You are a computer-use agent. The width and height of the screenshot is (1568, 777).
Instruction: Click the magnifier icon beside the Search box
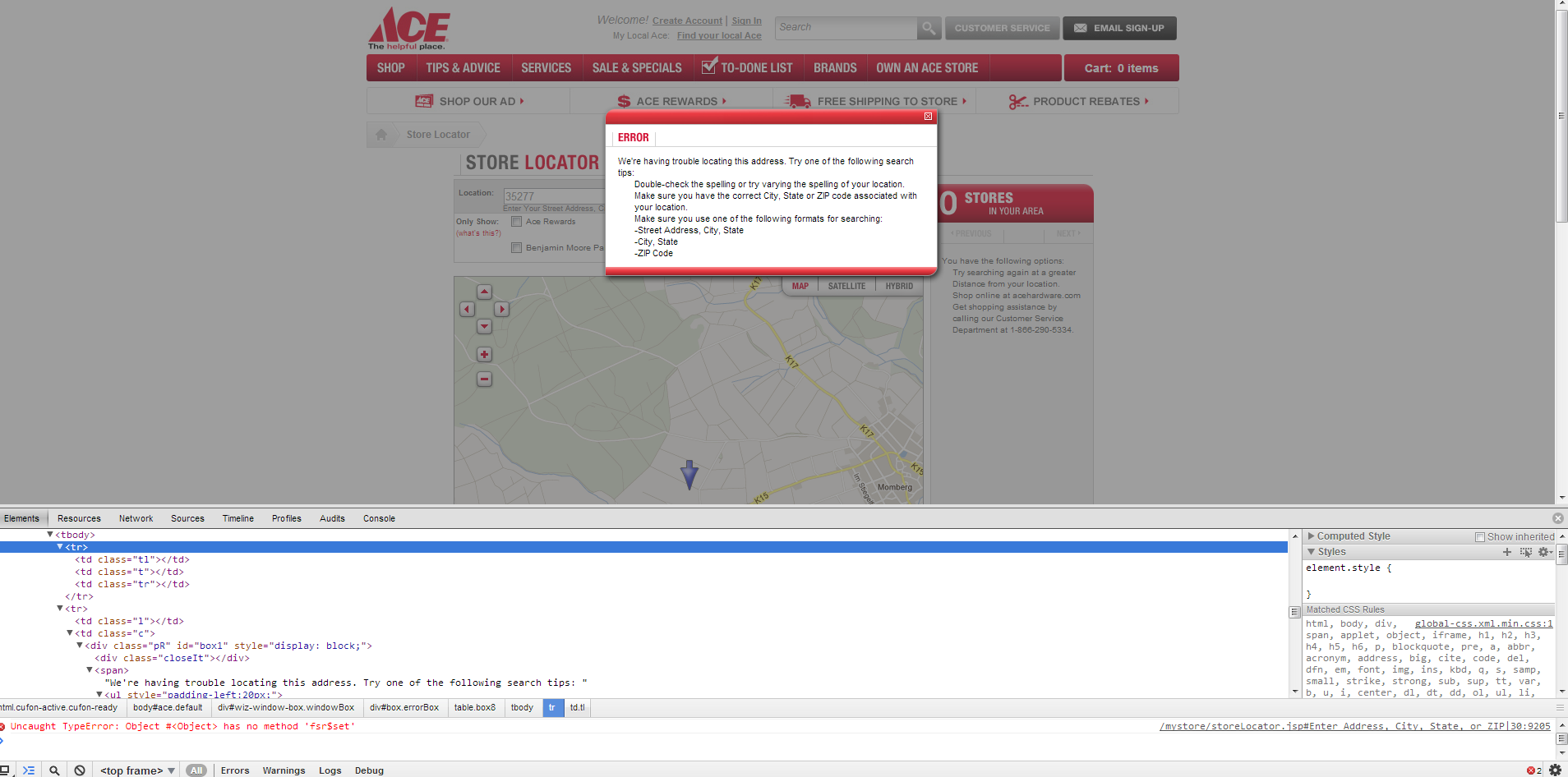click(x=928, y=28)
